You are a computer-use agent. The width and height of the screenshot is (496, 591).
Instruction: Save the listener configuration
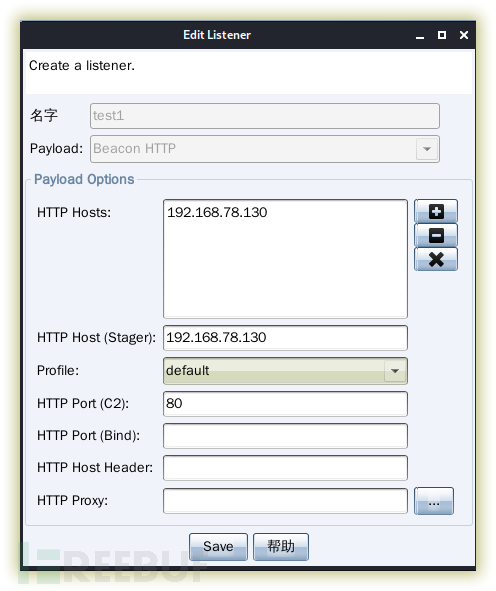pos(218,547)
